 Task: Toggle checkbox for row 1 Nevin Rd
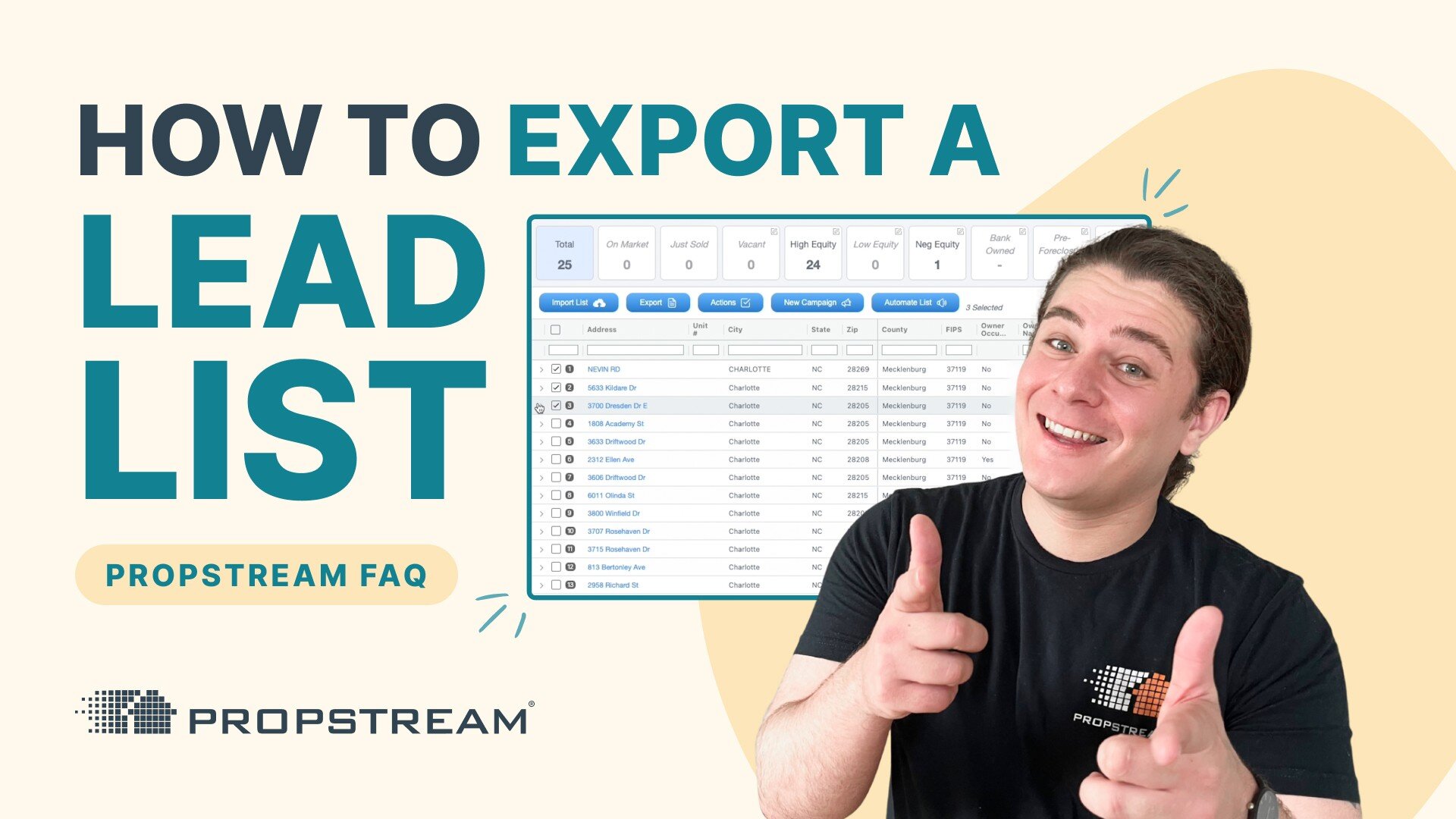(555, 370)
